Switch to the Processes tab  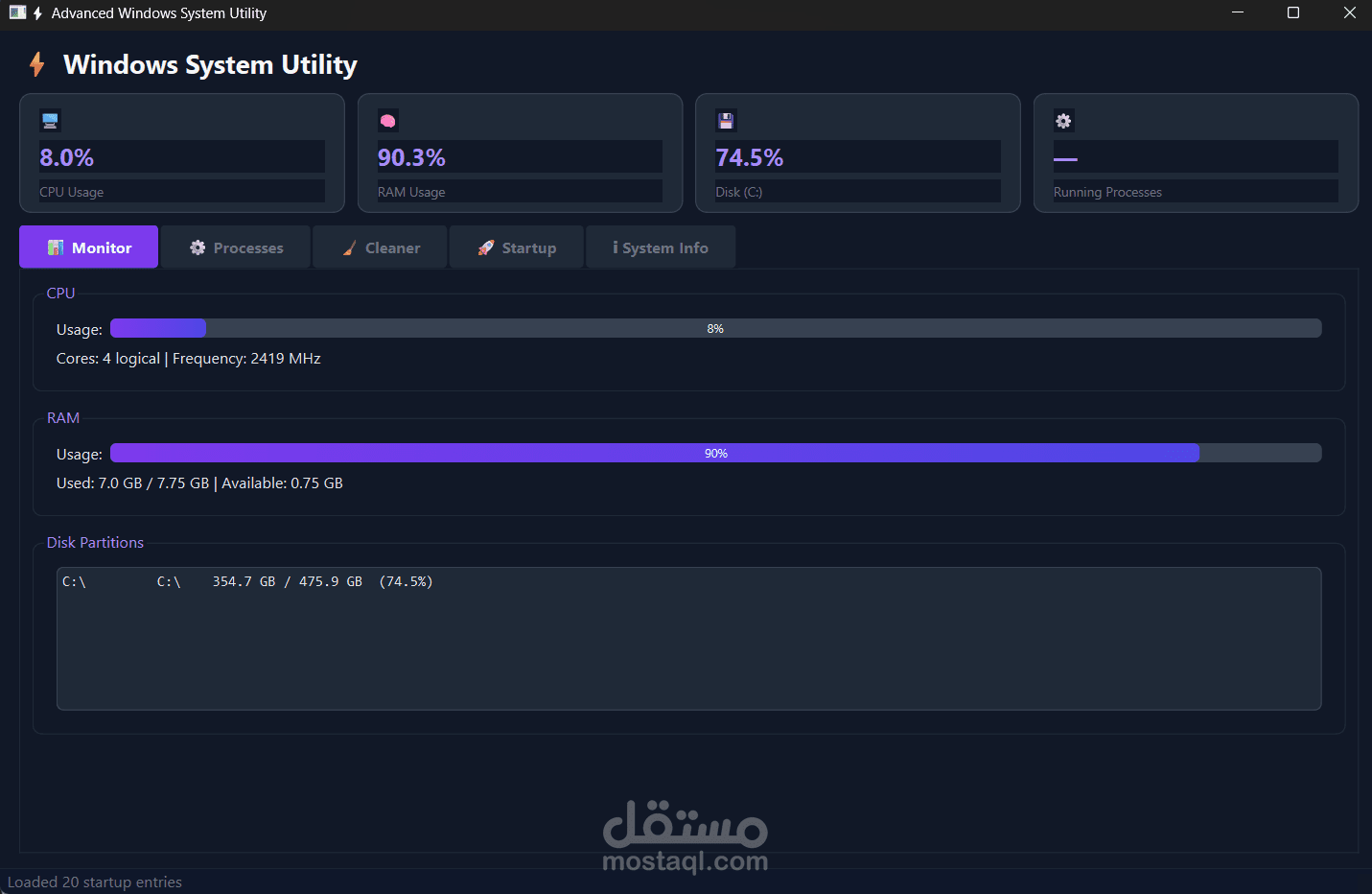235,247
